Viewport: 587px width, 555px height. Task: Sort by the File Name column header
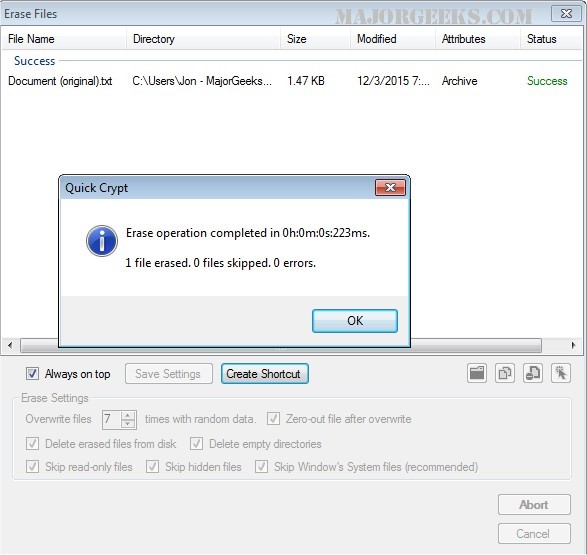pos(64,39)
